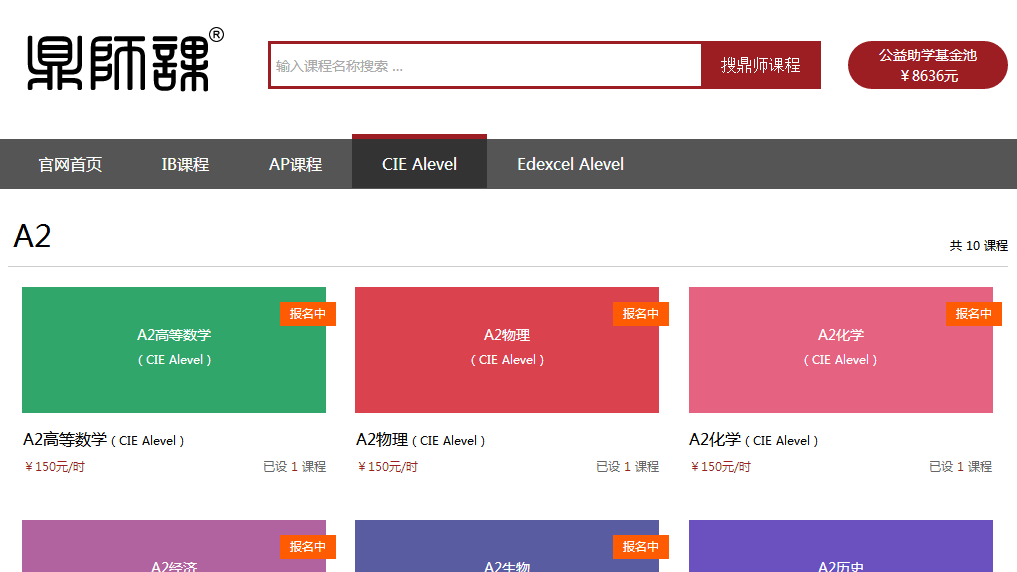
Task: Open the blue A2生物 course thumbnail
Action: coord(507,546)
